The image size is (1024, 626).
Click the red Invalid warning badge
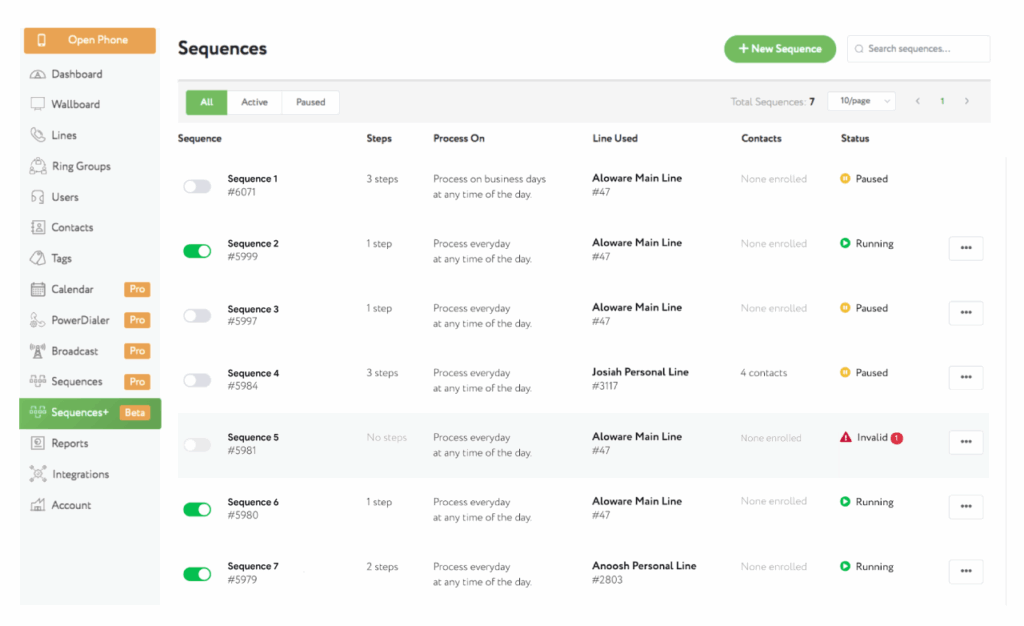896,438
